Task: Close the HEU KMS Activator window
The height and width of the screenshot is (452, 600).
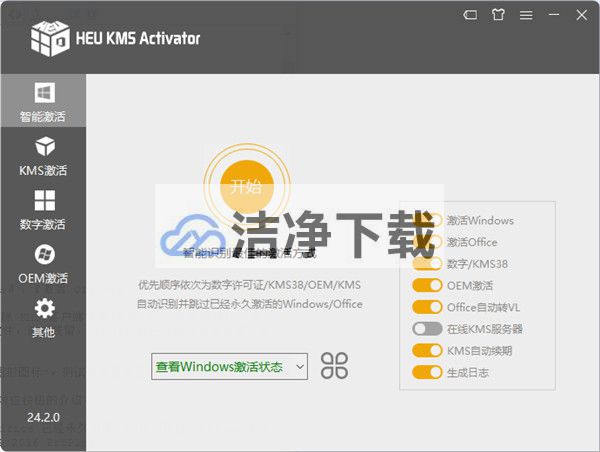Action: pos(582,15)
